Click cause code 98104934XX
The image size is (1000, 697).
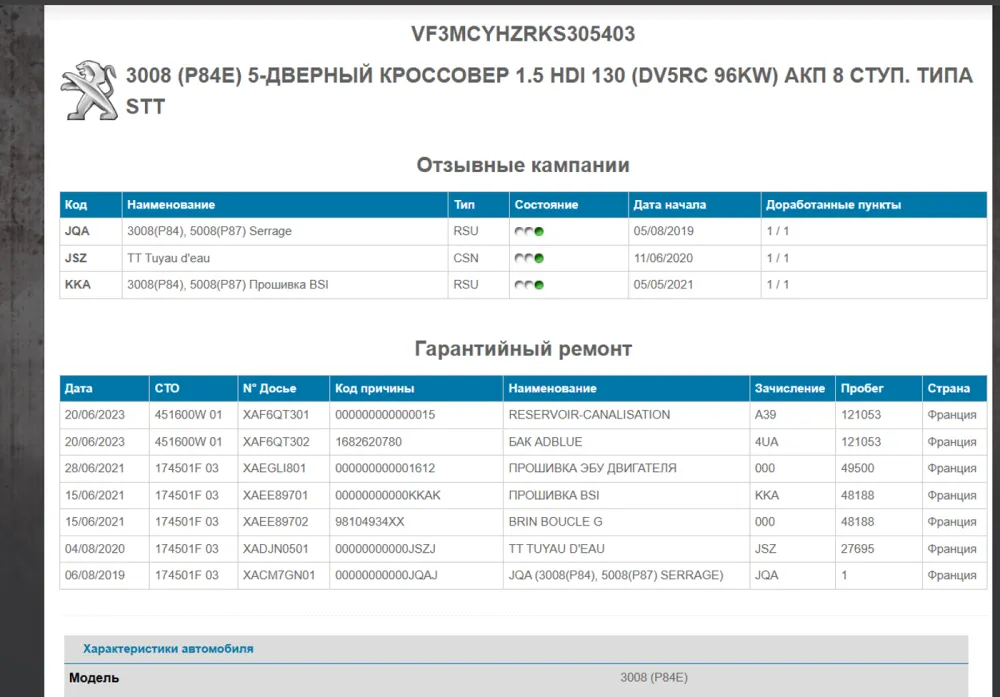tap(370, 522)
